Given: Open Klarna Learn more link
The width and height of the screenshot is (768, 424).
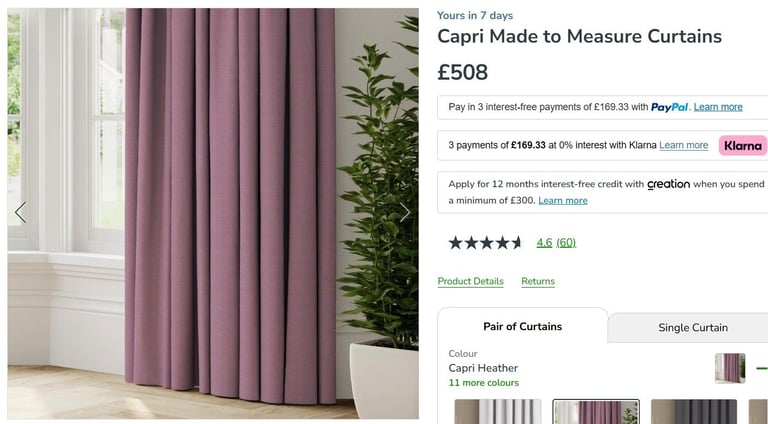Looking at the screenshot, I should pyautogui.click(x=683, y=145).
